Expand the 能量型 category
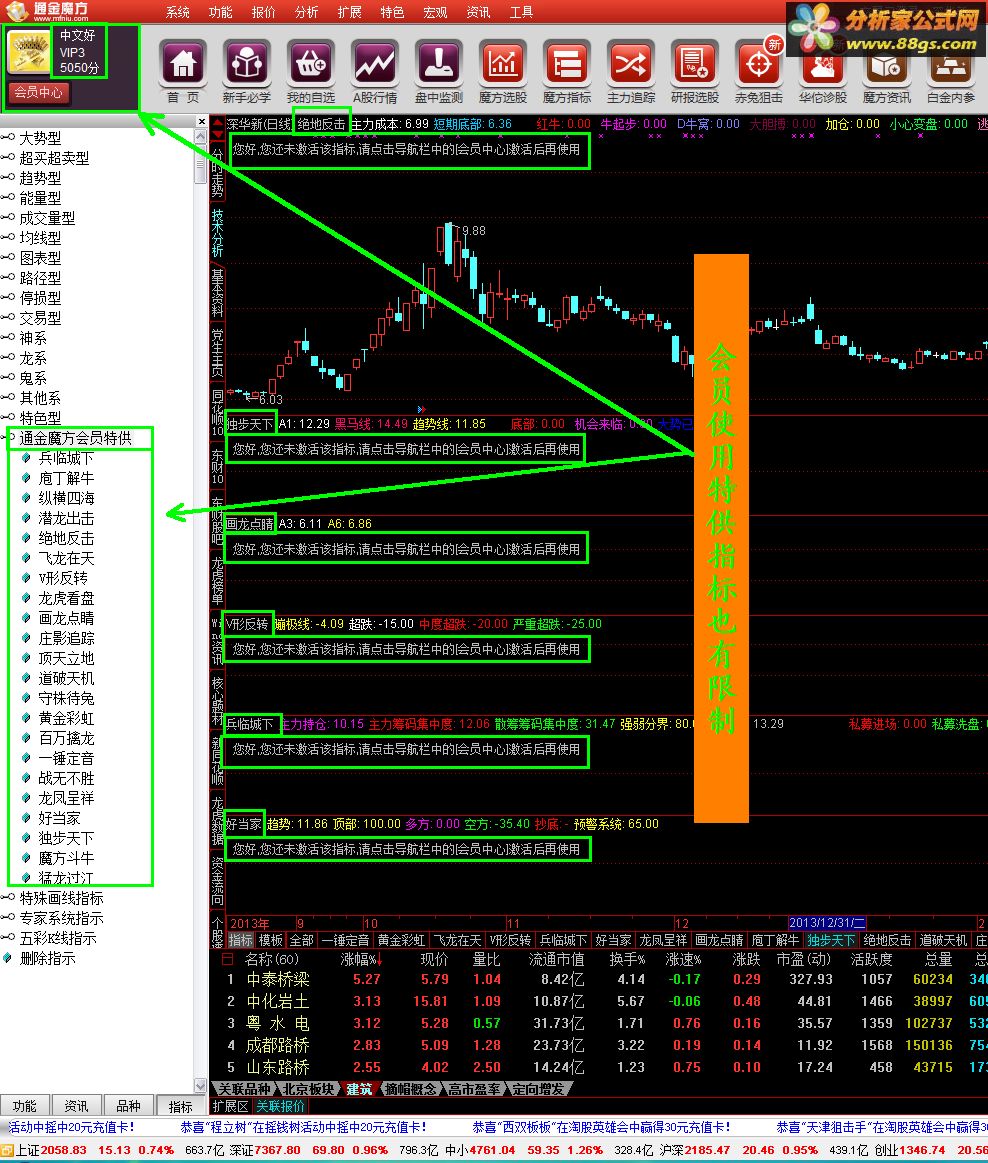The height and width of the screenshot is (1163, 988). point(40,198)
